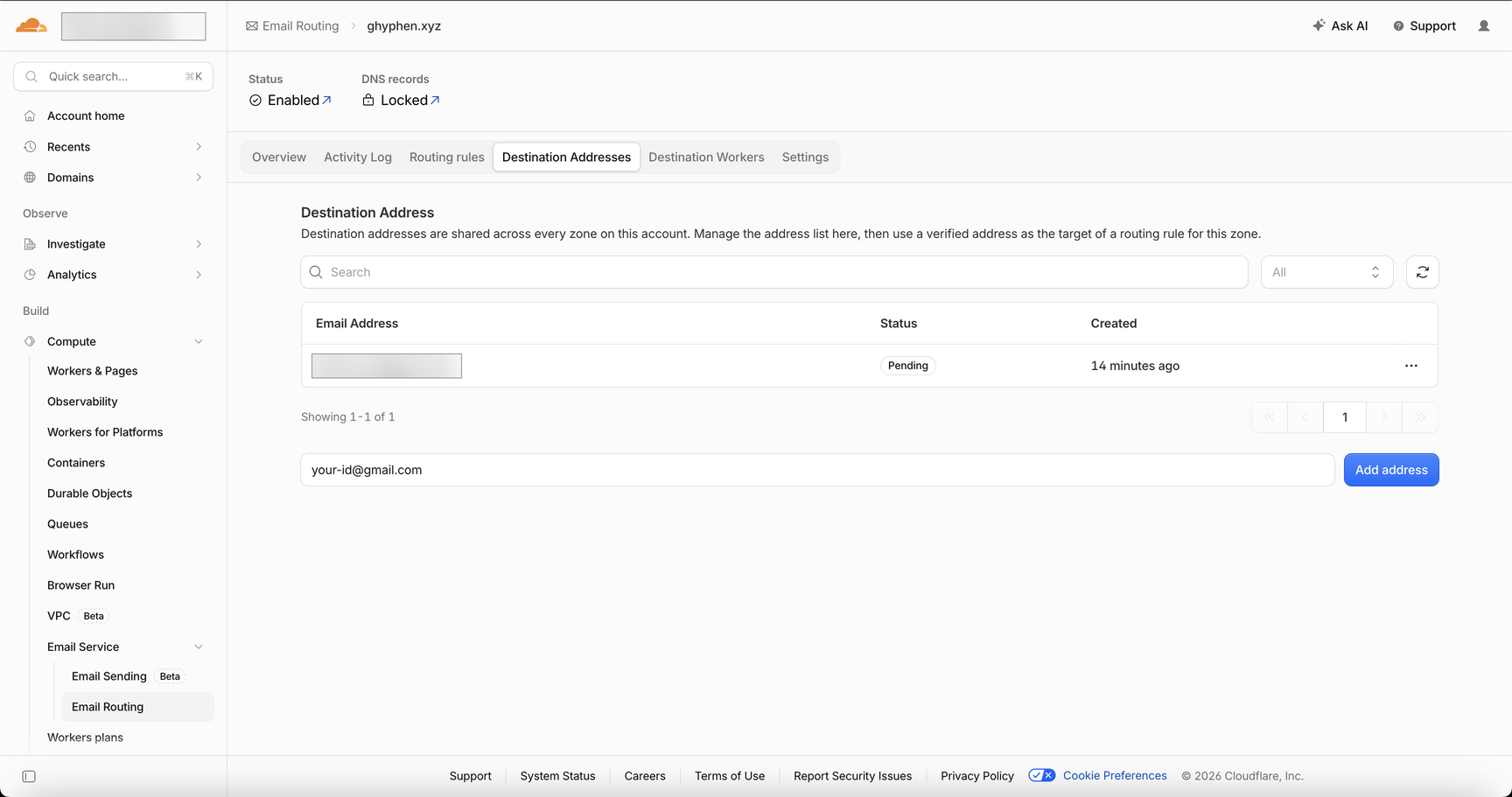Toggle the sidebar collapse icon
The width and height of the screenshot is (1512, 797).
point(29,776)
